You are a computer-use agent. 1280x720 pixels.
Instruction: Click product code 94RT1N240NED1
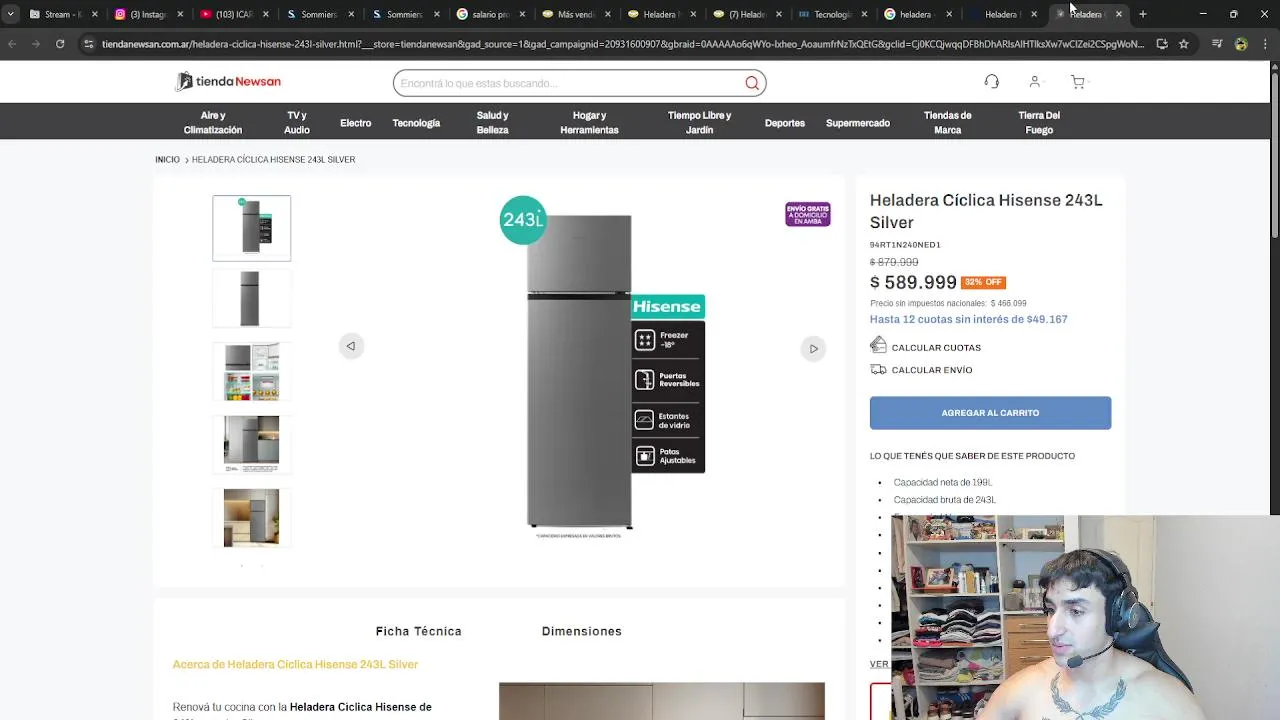905,244
